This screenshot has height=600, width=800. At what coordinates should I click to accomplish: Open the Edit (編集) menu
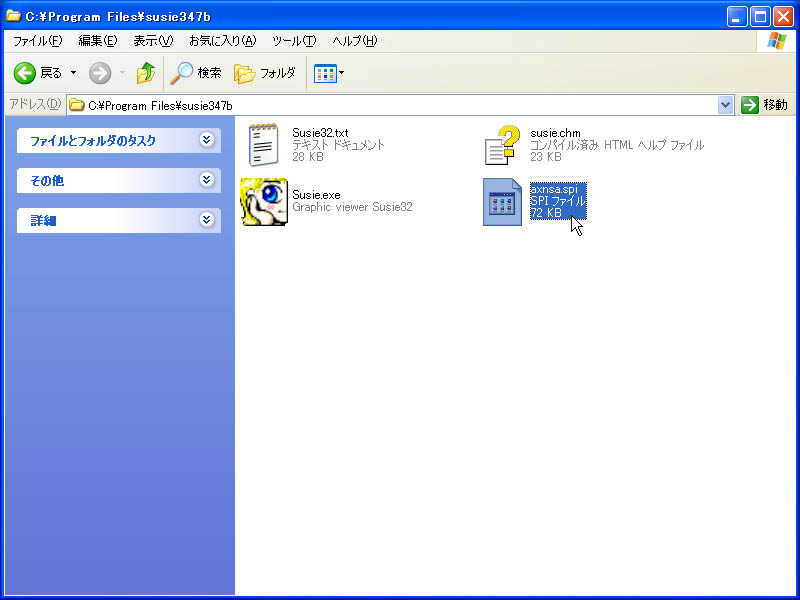tap(97, 41)
